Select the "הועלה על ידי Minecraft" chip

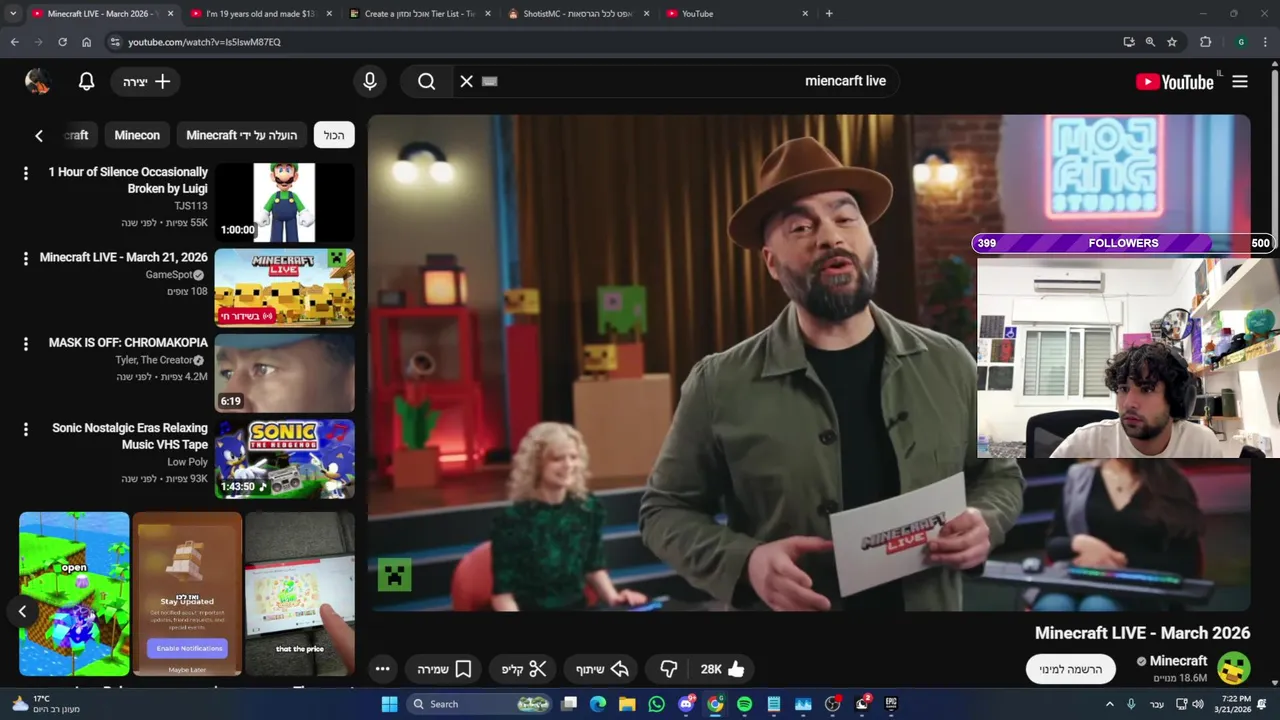[242, 136]
